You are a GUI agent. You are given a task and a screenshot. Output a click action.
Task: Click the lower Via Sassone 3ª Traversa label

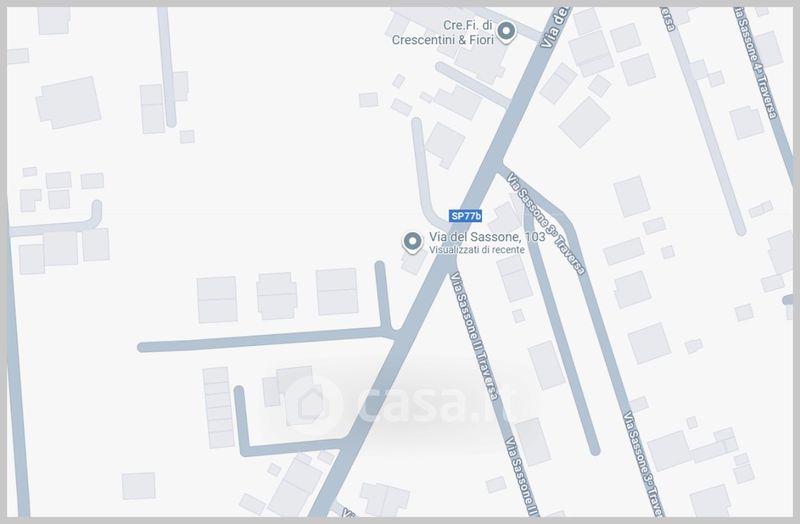click(x=643, y=463)
